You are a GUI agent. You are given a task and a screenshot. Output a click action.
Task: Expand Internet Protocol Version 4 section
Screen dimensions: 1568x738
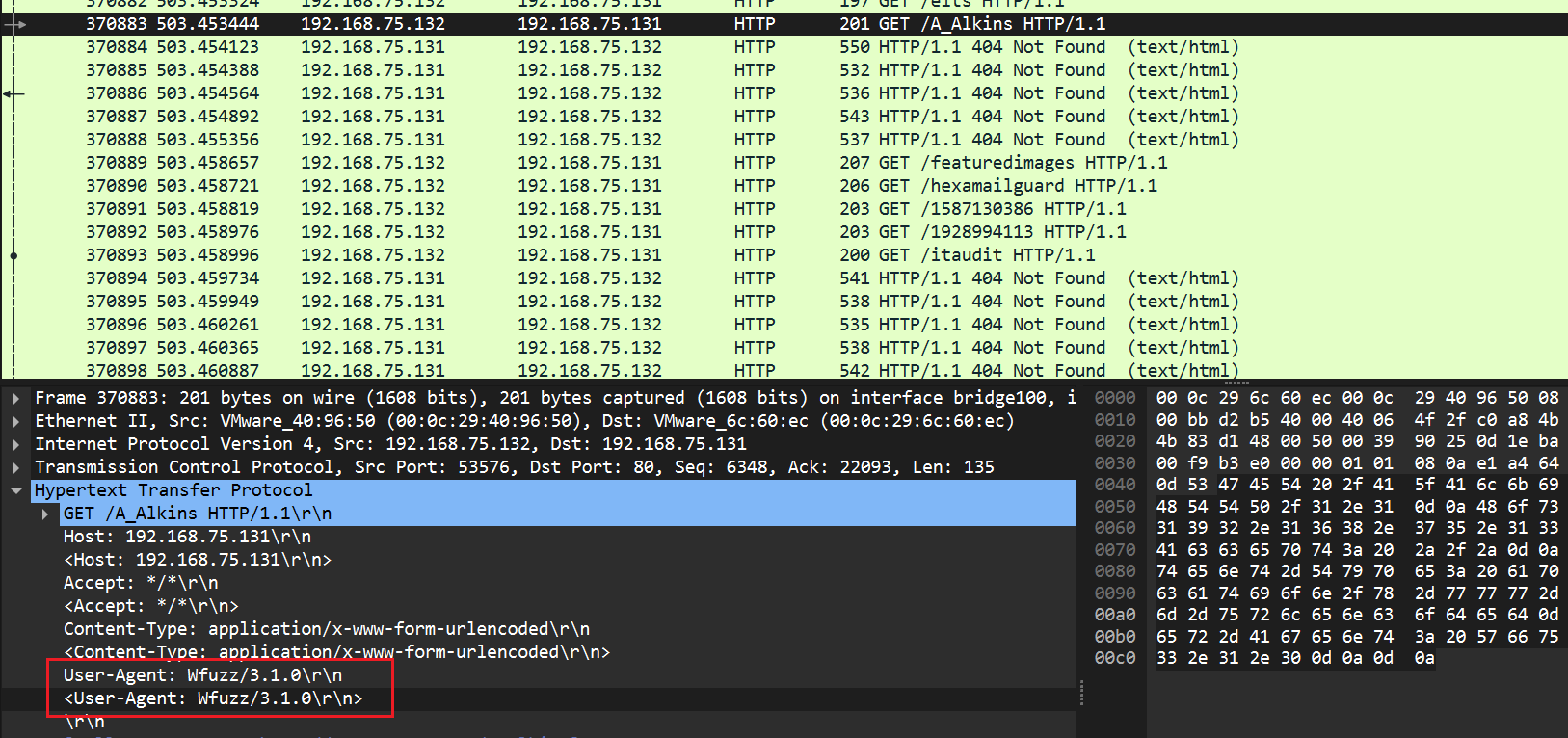pyautogui.click(x=16, y=444)
